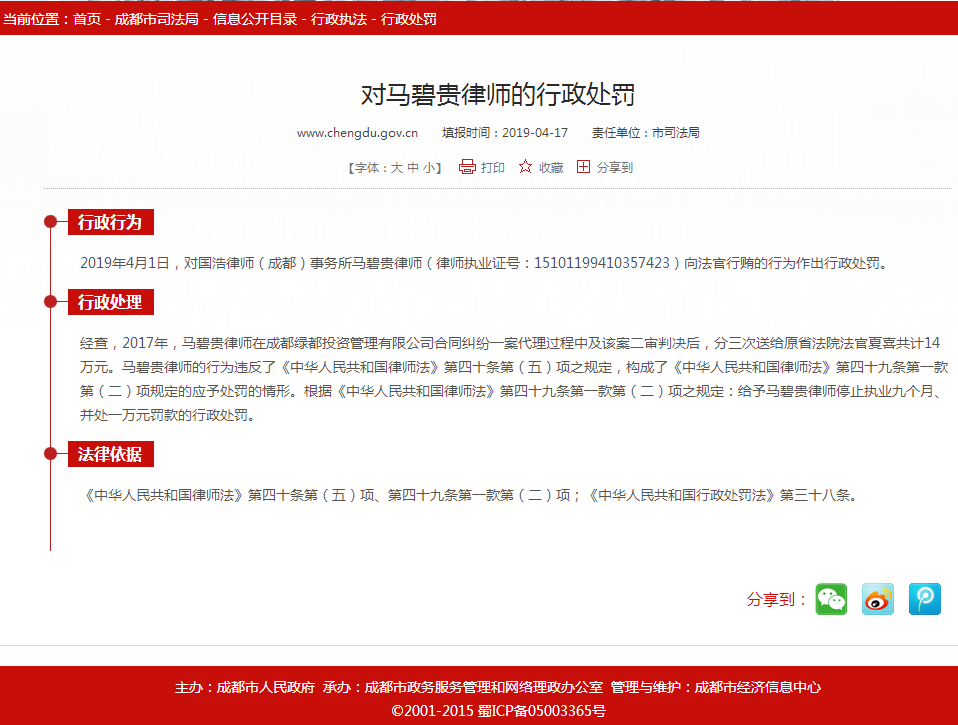This screenshot has height=725, width=958.
Task: Click the star favorite icon
Action: tap(526, 167)
